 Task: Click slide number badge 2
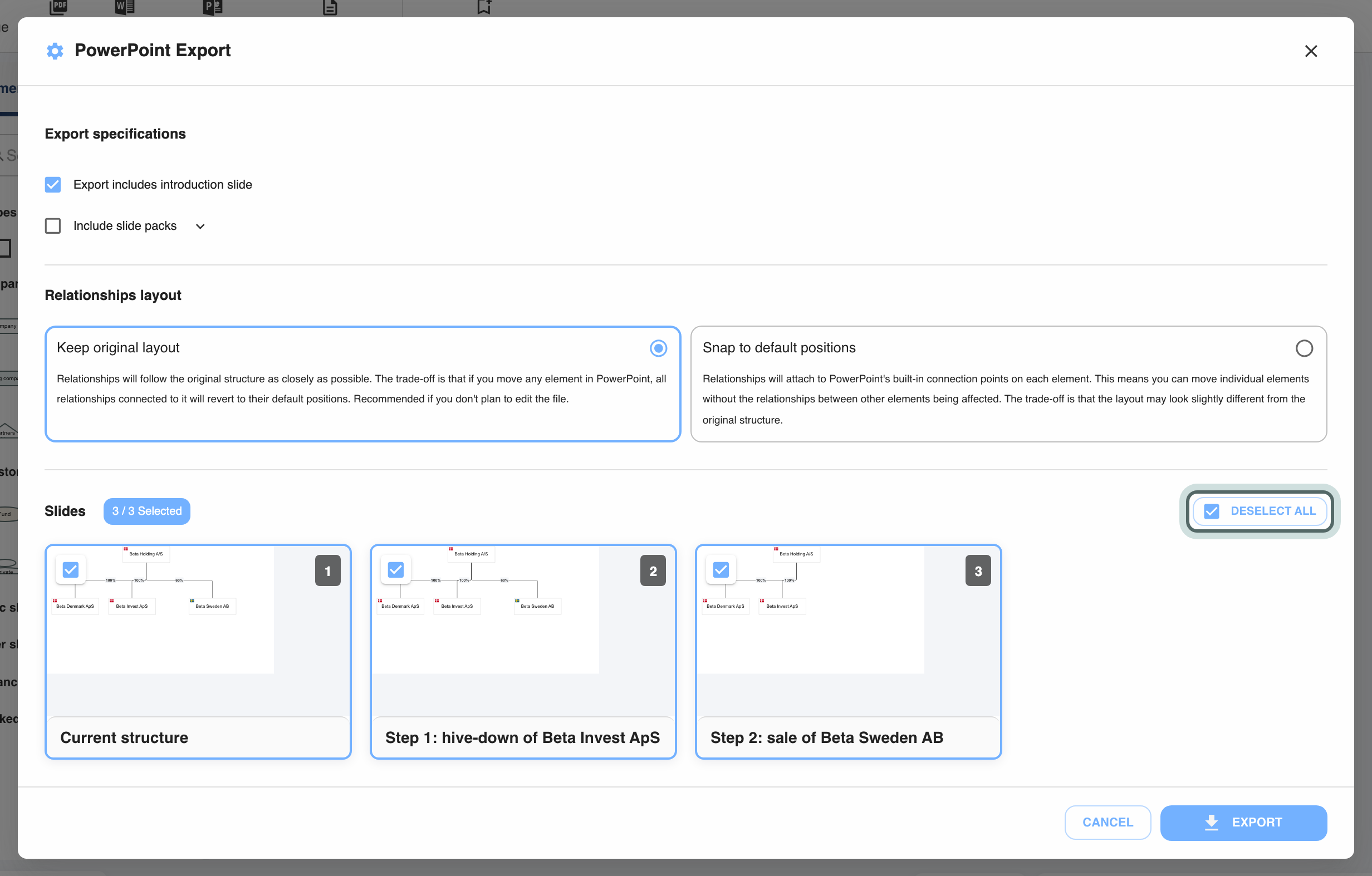coord(653,570)
